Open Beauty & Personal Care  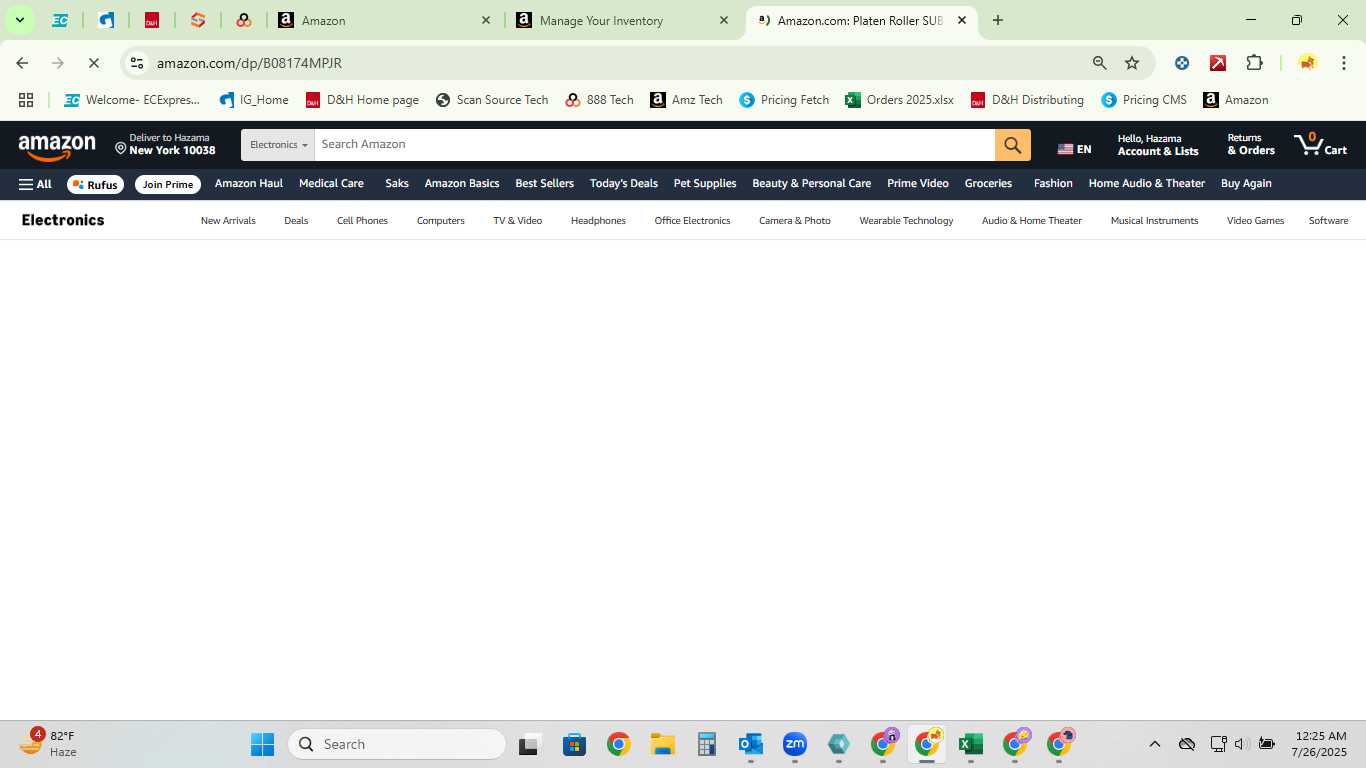point(811,184)
